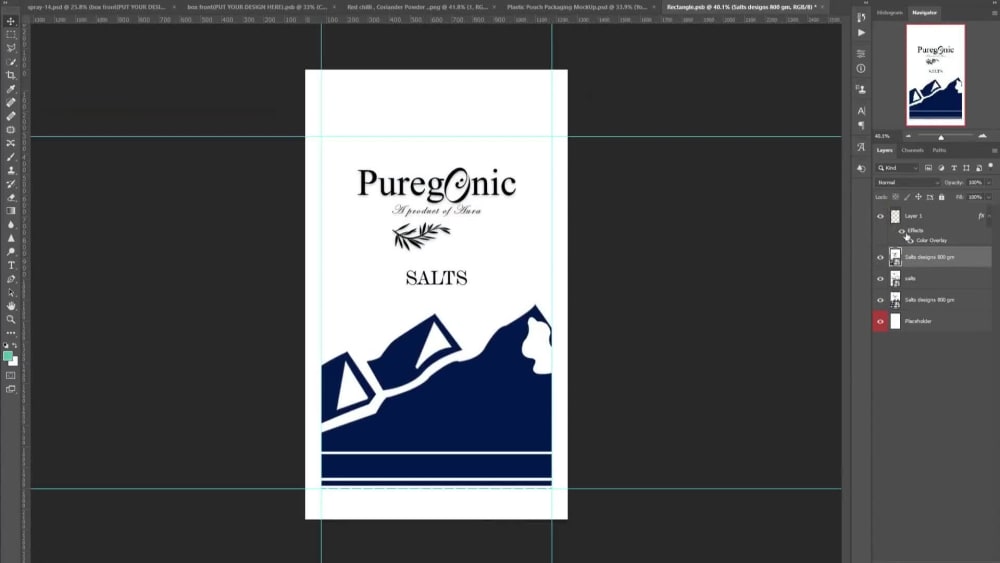
Task: Open the Fill slider arrow
Action: pos(989,197)
